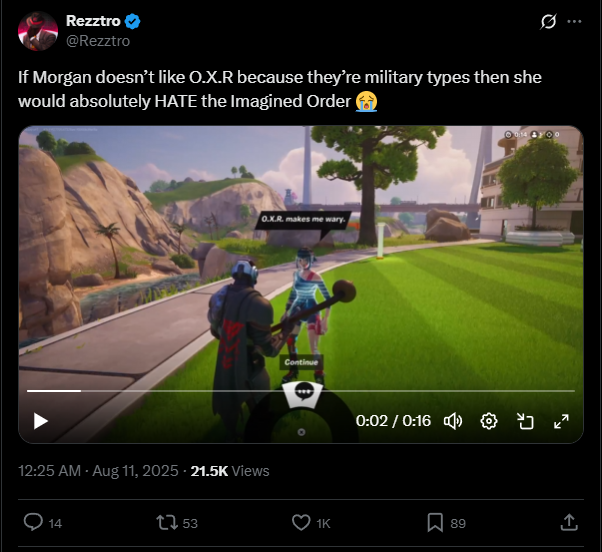Screen dimensions: 602x552
Task: Open the Grok slashed-circle icon
Action: [x=548, y=21]
